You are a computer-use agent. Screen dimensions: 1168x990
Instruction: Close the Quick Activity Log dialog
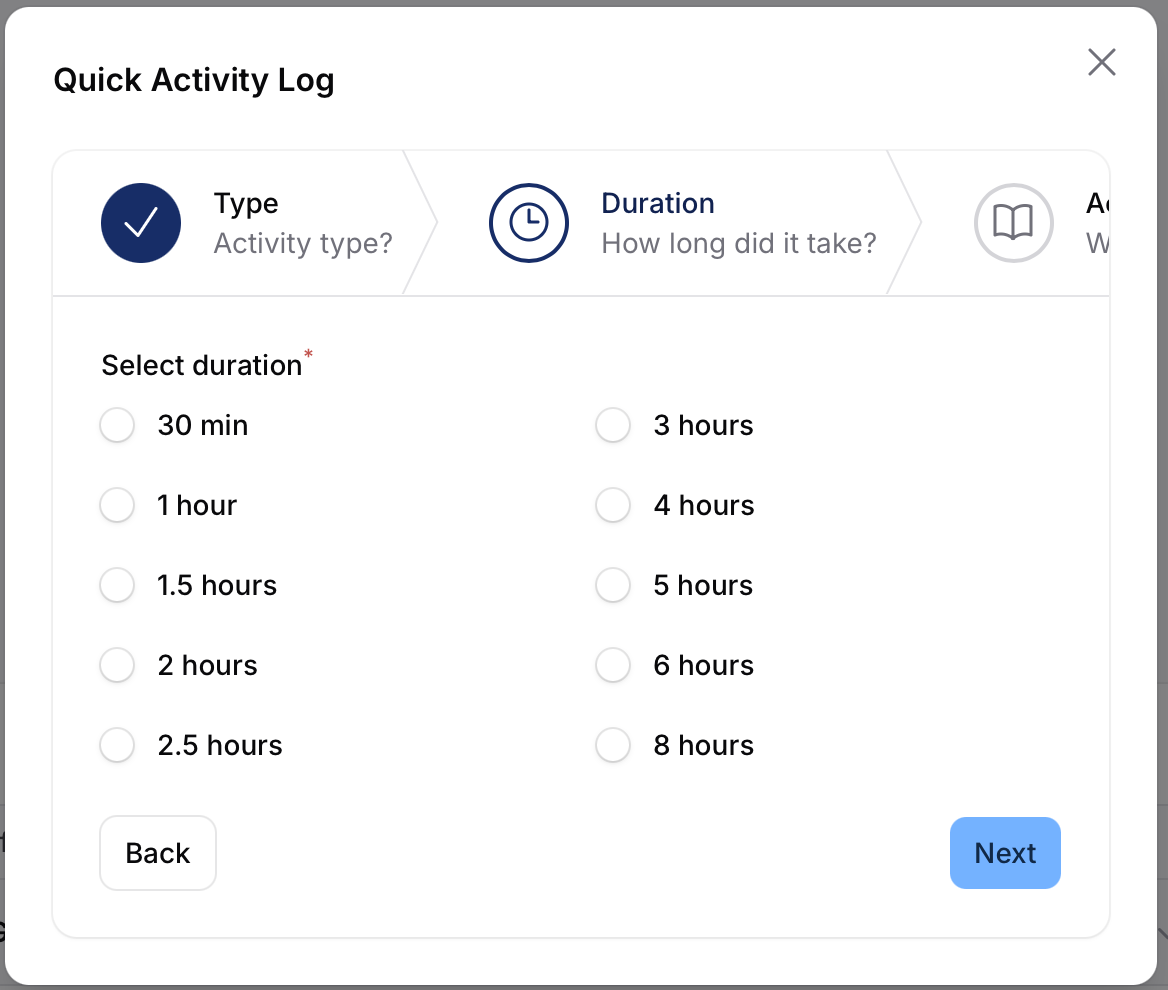click(x=1101, y=62)
